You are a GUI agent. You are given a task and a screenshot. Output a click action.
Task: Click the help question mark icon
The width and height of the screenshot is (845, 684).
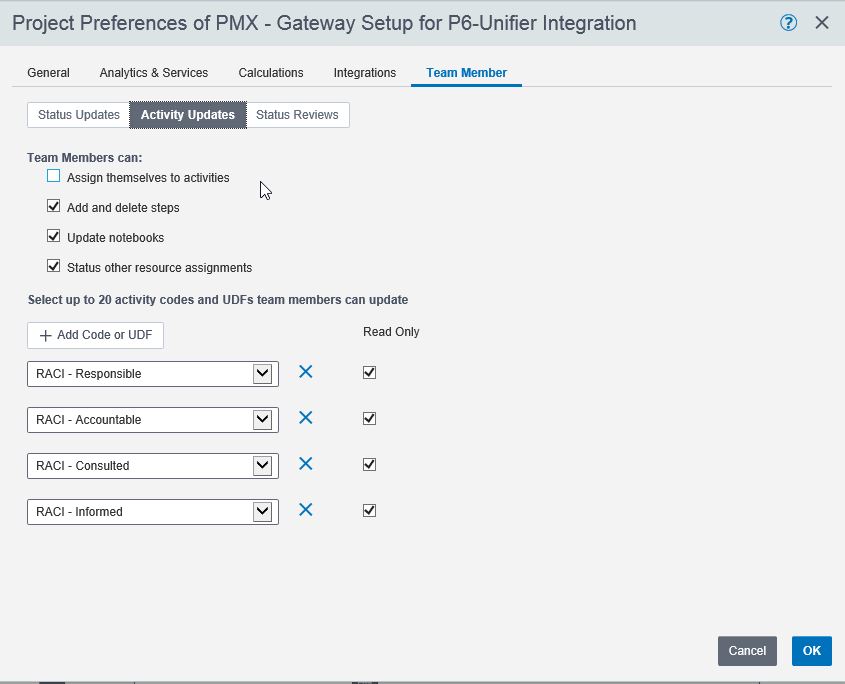coord(788,23)
